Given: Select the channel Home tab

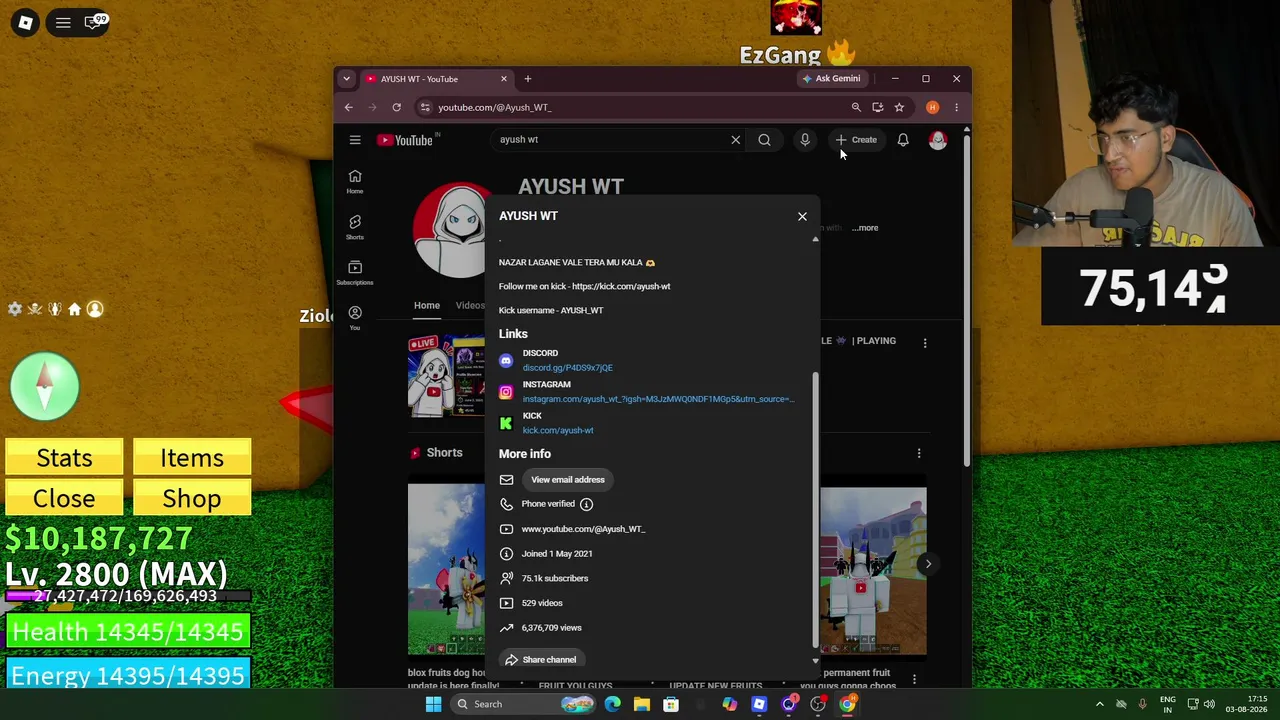Looking at the screenshot, I should tap(427, 306).
